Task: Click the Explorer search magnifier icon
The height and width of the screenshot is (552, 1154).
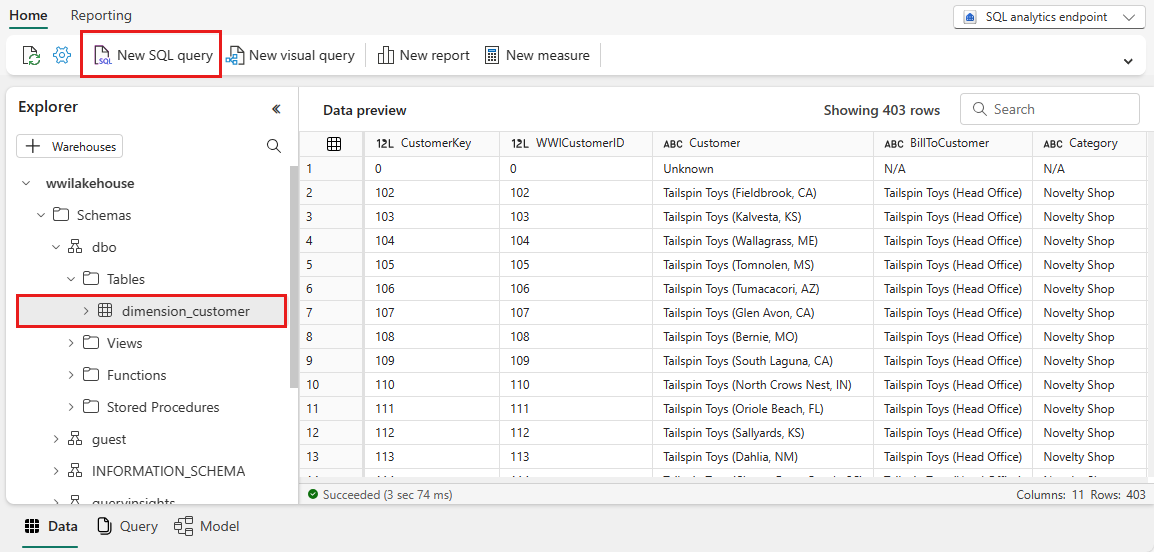Action: tap(274, 146)
